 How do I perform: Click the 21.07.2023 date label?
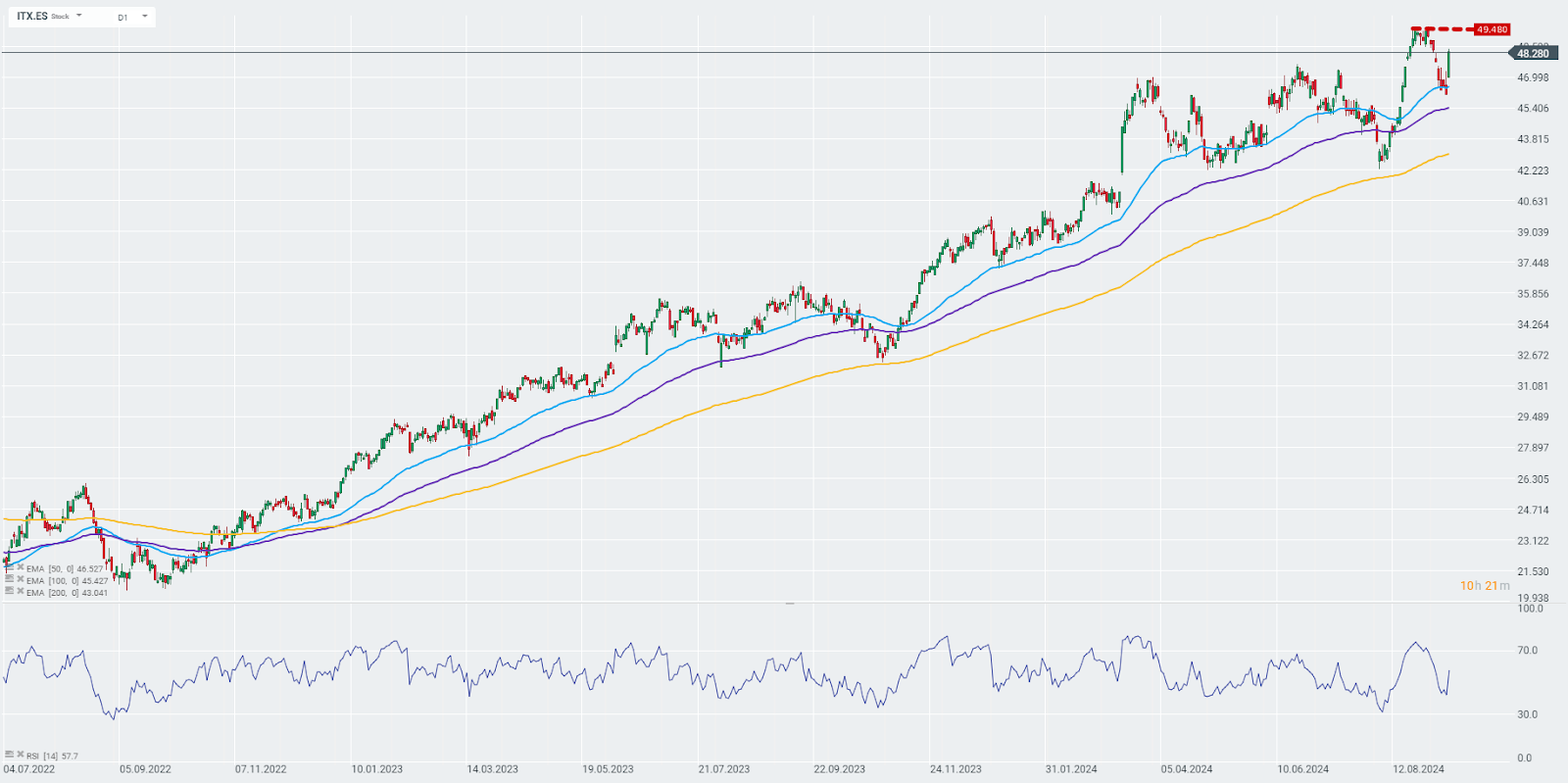click(724, 769)
